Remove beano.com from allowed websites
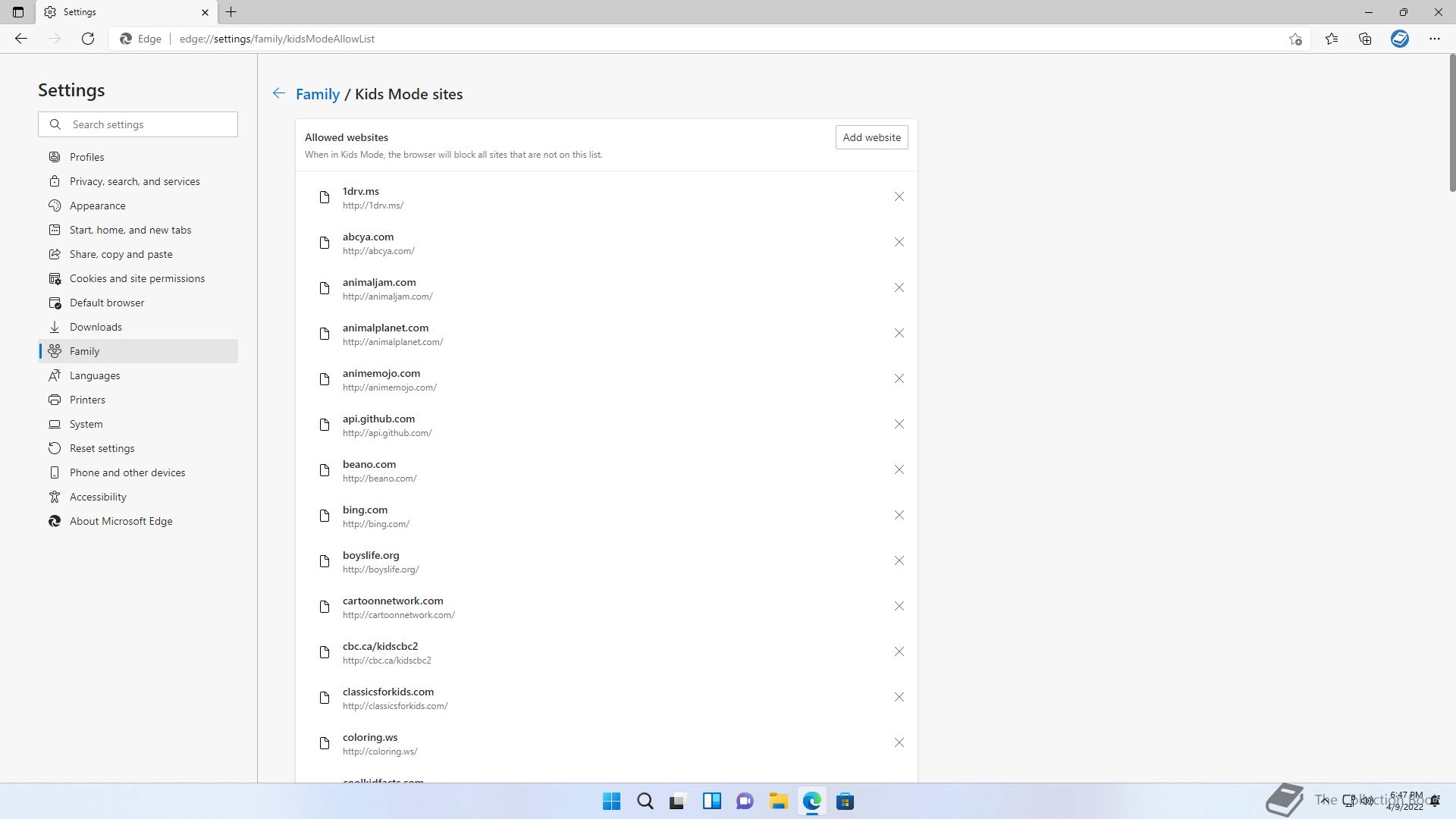 (899, 470)
